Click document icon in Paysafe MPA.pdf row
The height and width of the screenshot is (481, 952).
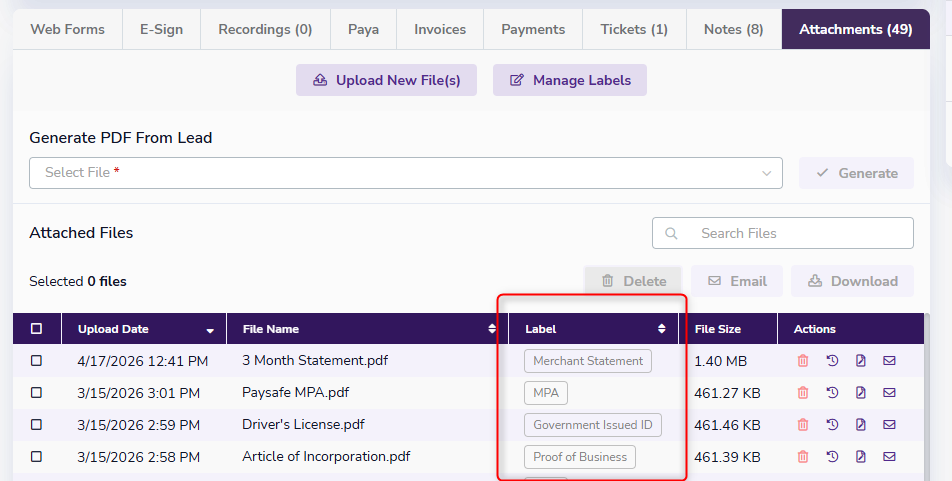point(860,392)
